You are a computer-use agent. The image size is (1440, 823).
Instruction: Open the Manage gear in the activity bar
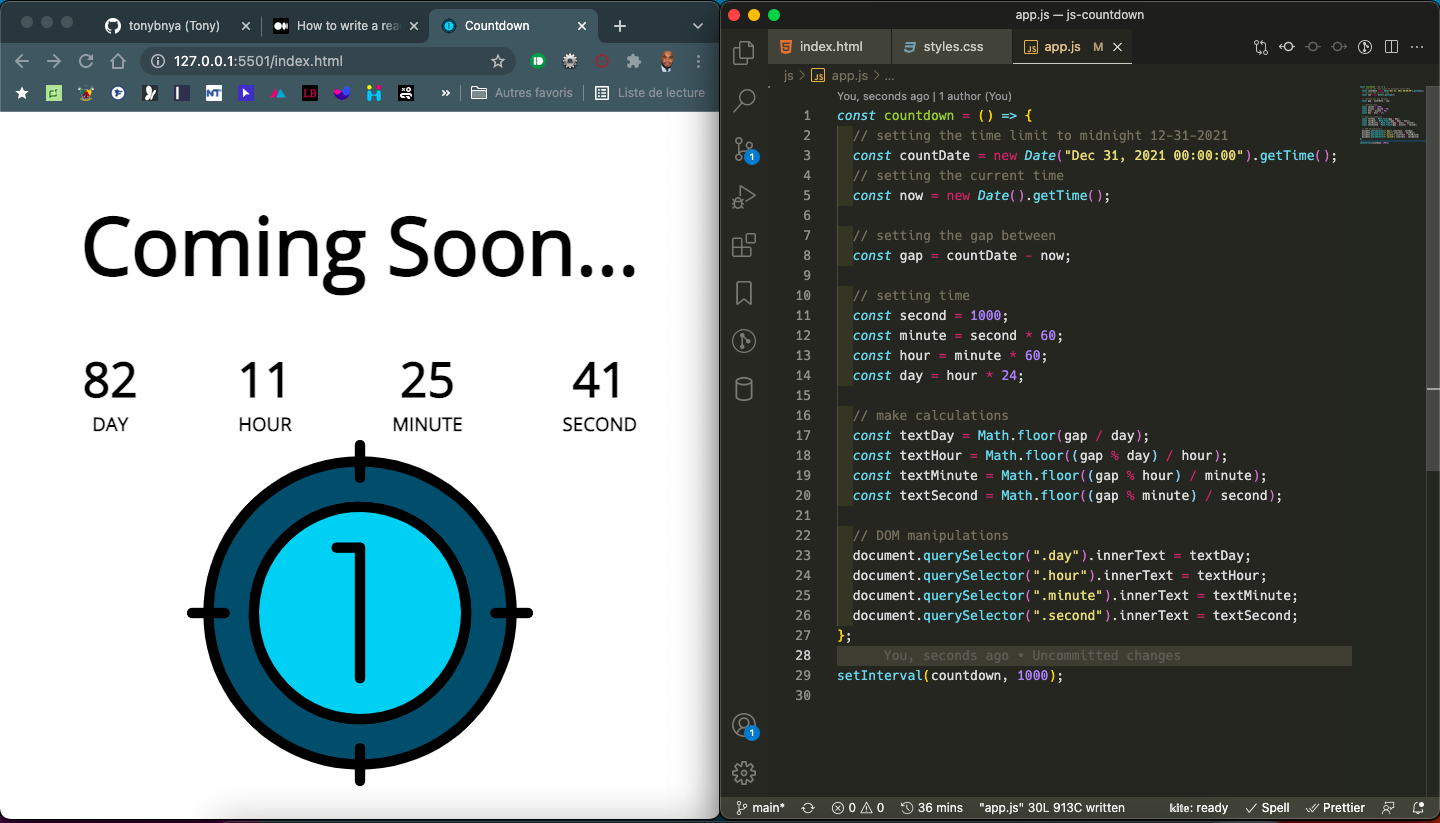point(744,772)
